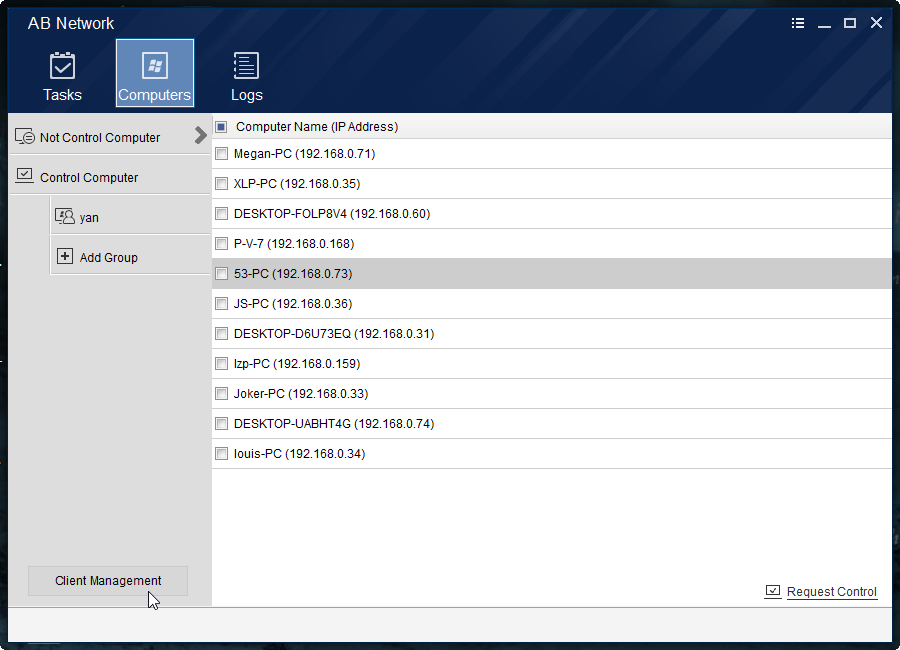
Task: Select the DESKTOP-FOLP8V4 row
Action: [552, 214]
